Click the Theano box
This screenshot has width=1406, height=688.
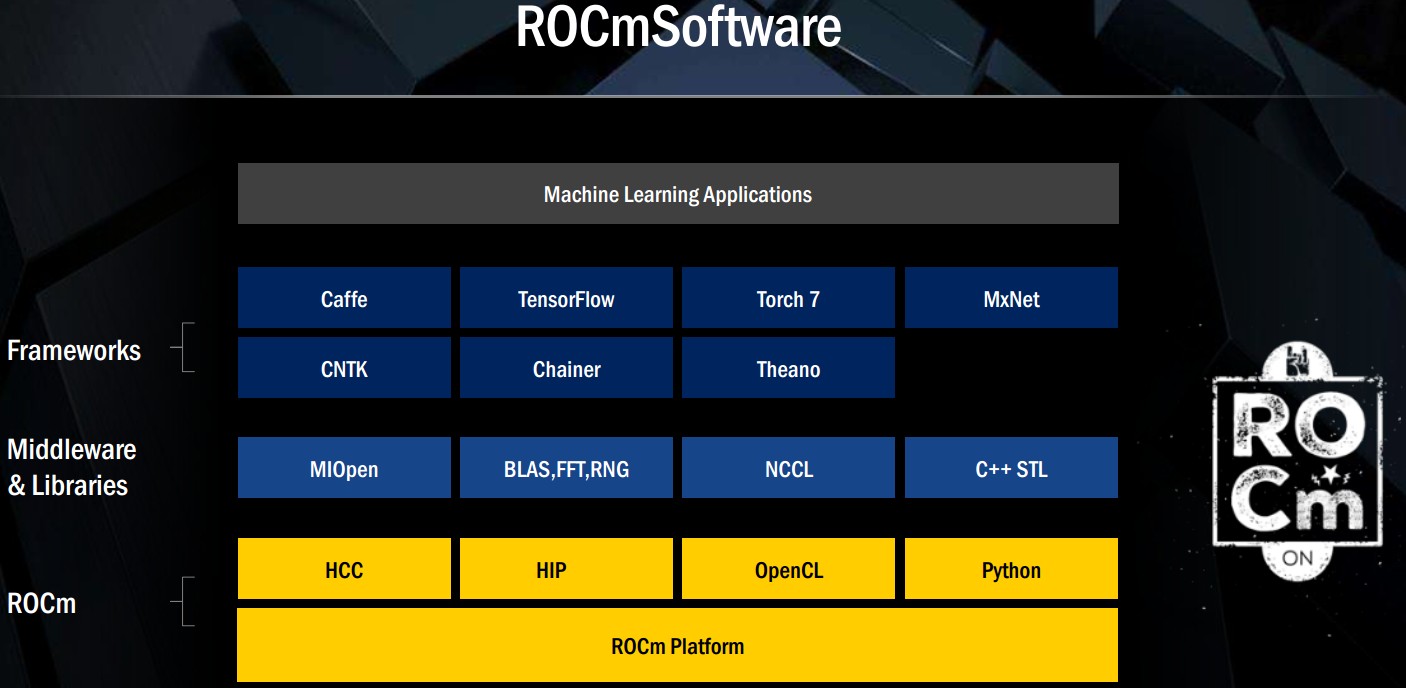tap(788, 368)
